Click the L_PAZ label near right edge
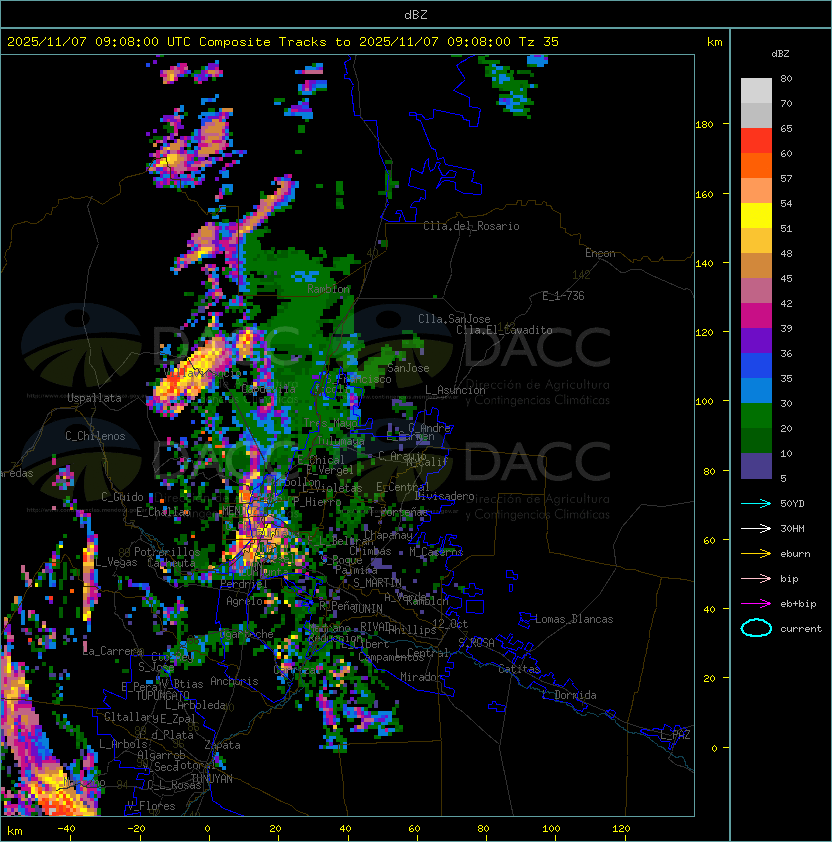 point(675,735)
